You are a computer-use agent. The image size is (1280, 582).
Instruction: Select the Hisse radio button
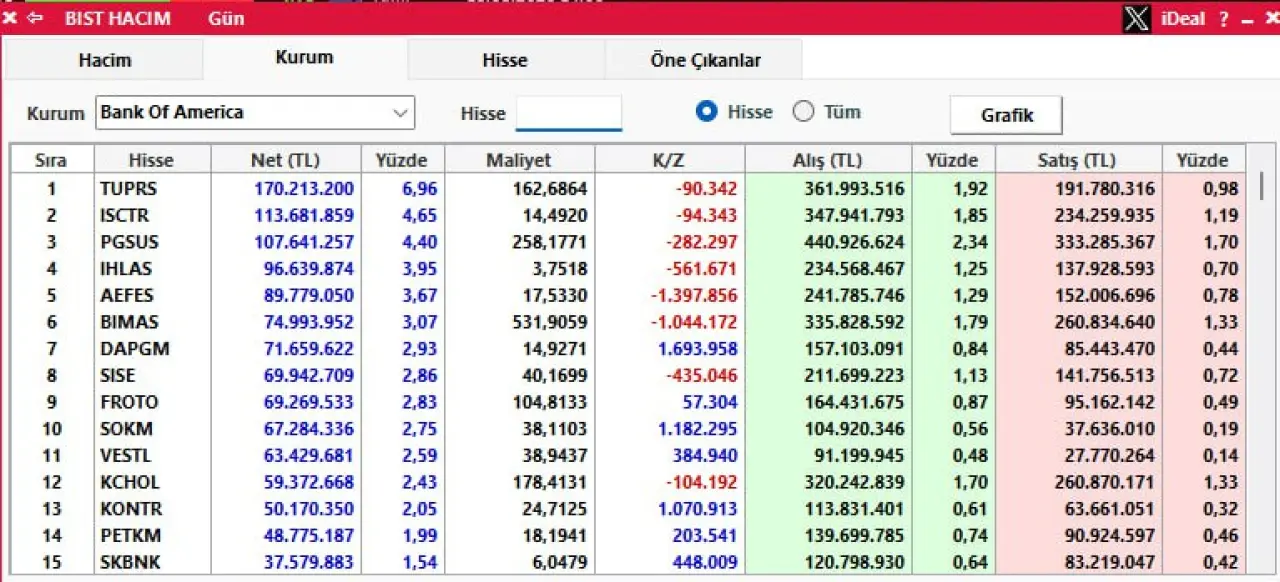[707, 112]
